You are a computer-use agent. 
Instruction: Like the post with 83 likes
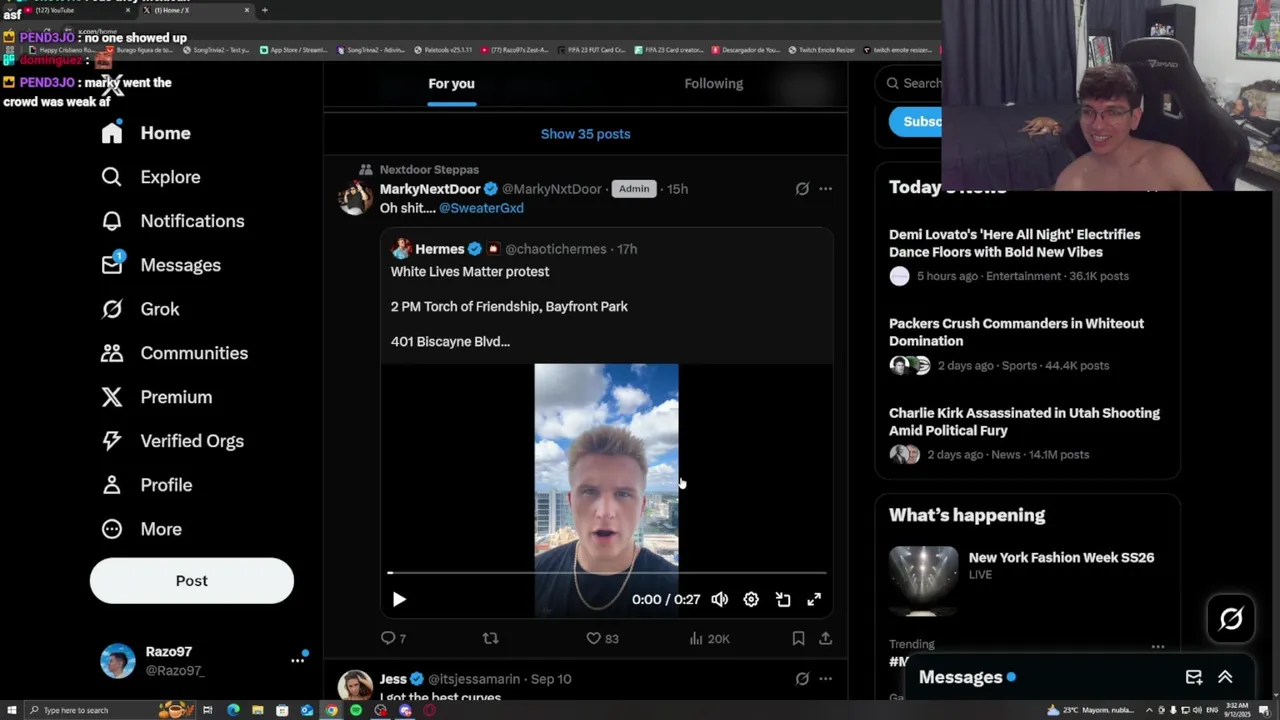point(602,638)
